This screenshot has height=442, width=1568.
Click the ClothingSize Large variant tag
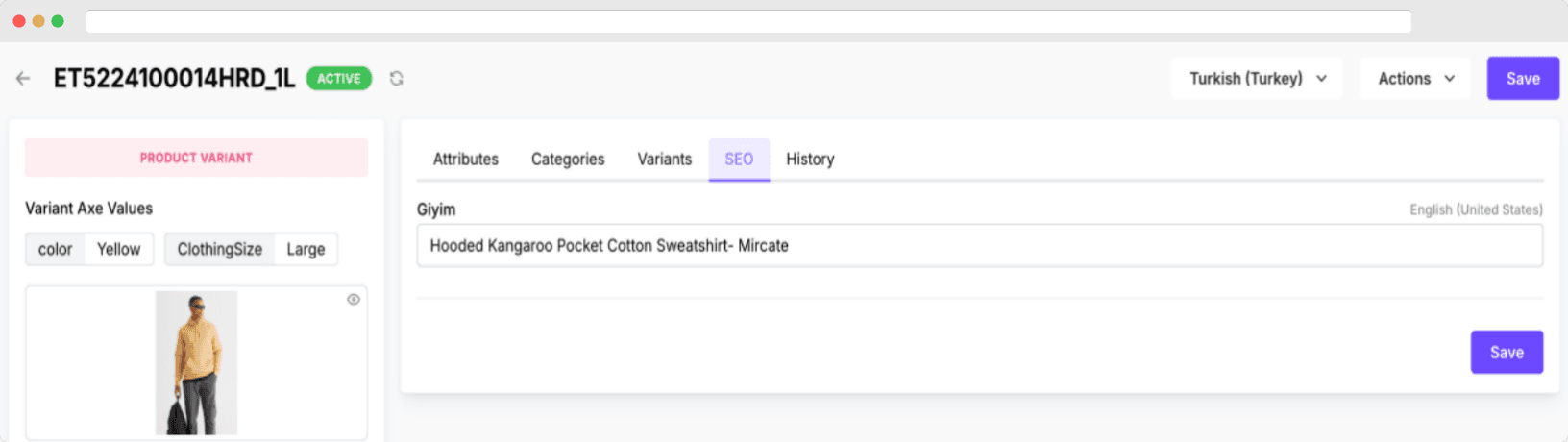(x=251, y=250)
